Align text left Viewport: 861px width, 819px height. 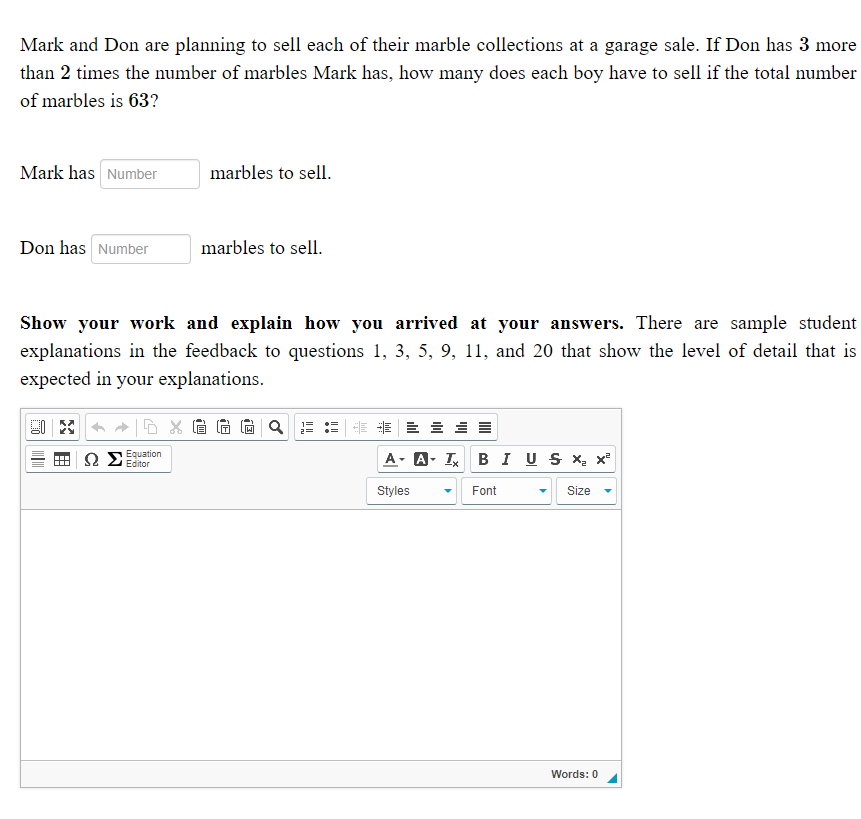[413, 427]
